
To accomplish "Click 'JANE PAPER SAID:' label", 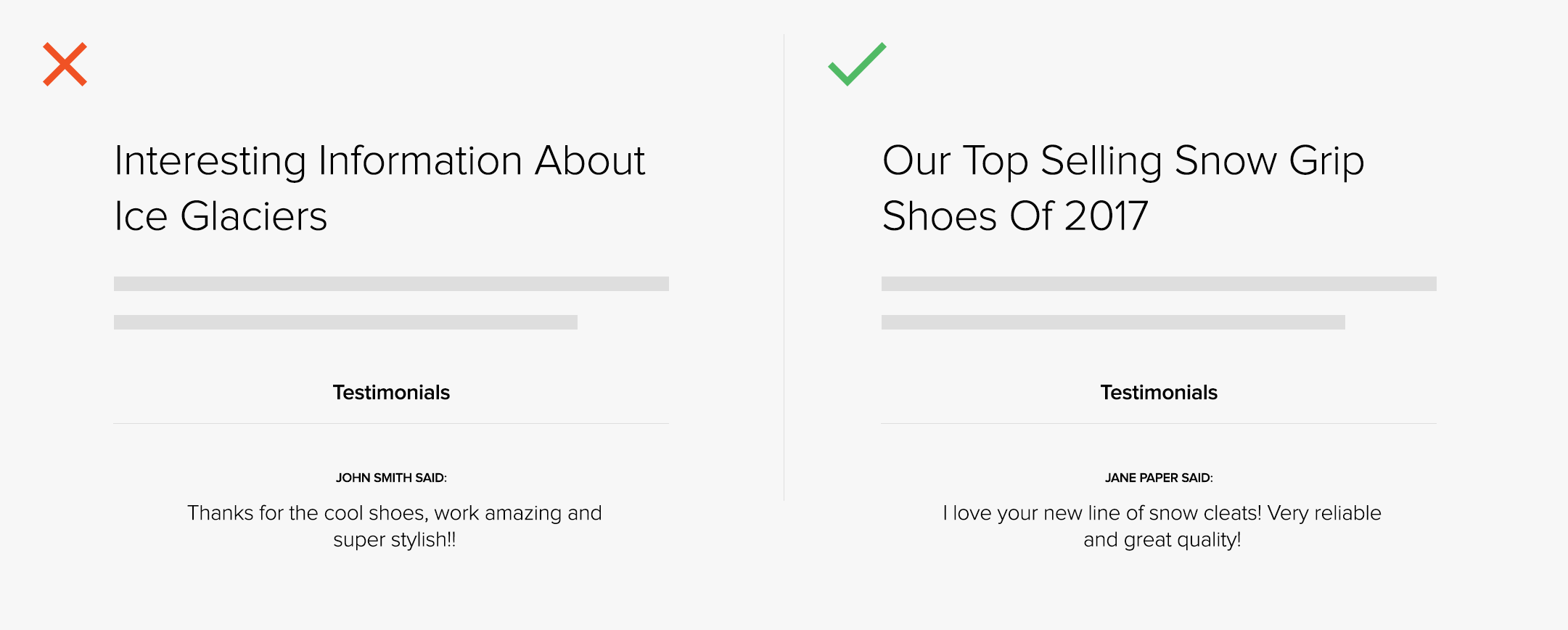I will pos(1159,478).
